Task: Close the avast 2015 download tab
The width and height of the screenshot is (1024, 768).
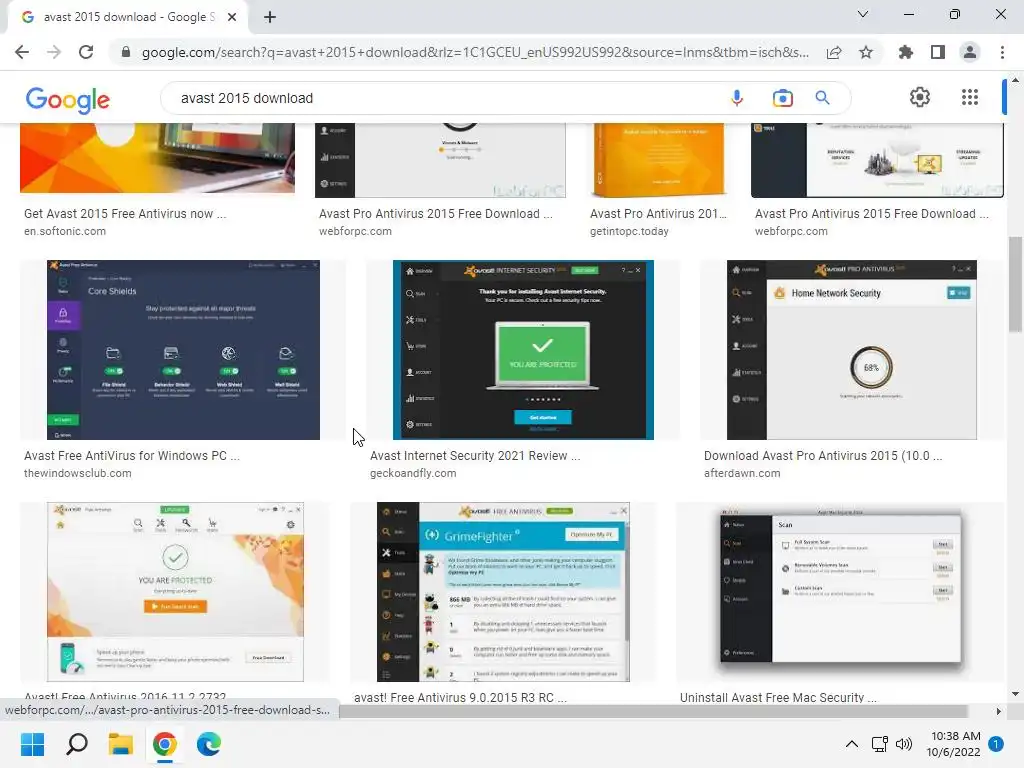Action: pyautogui.click(x=232, y=17)
